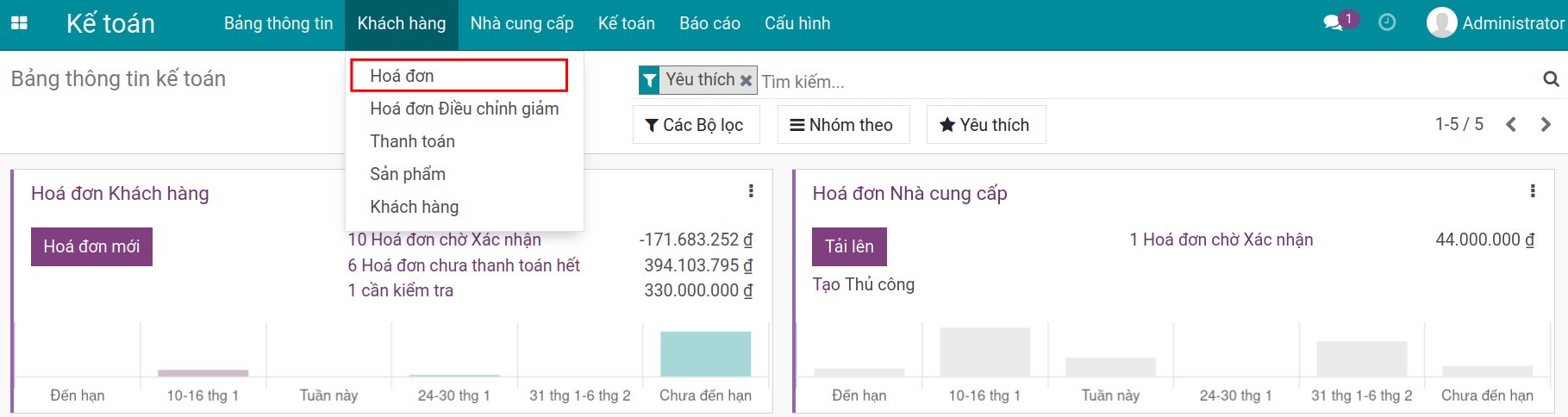Go to previous page arrow

point(1511,124)
